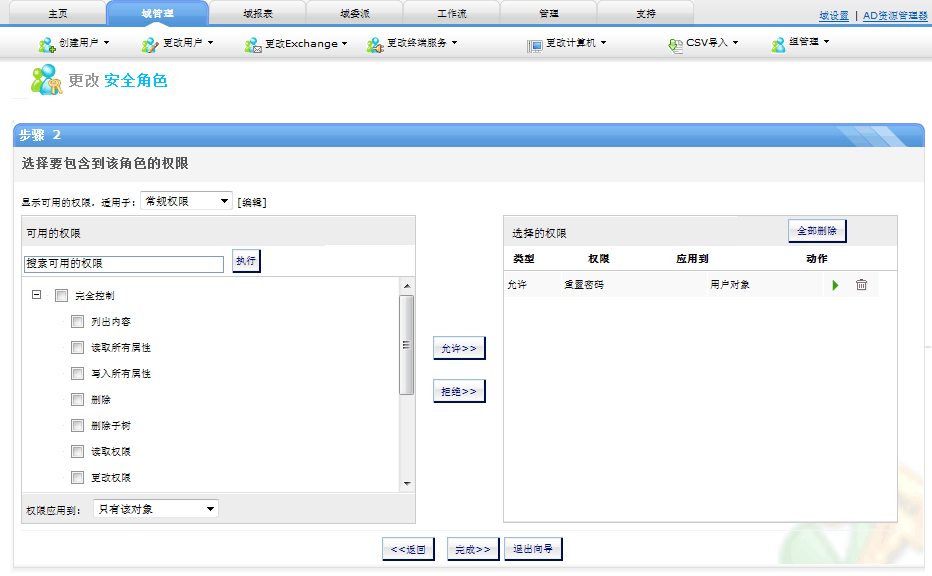Enable the 写入所有属性 checkbox

pyautogui.click(x=77, y=373)
